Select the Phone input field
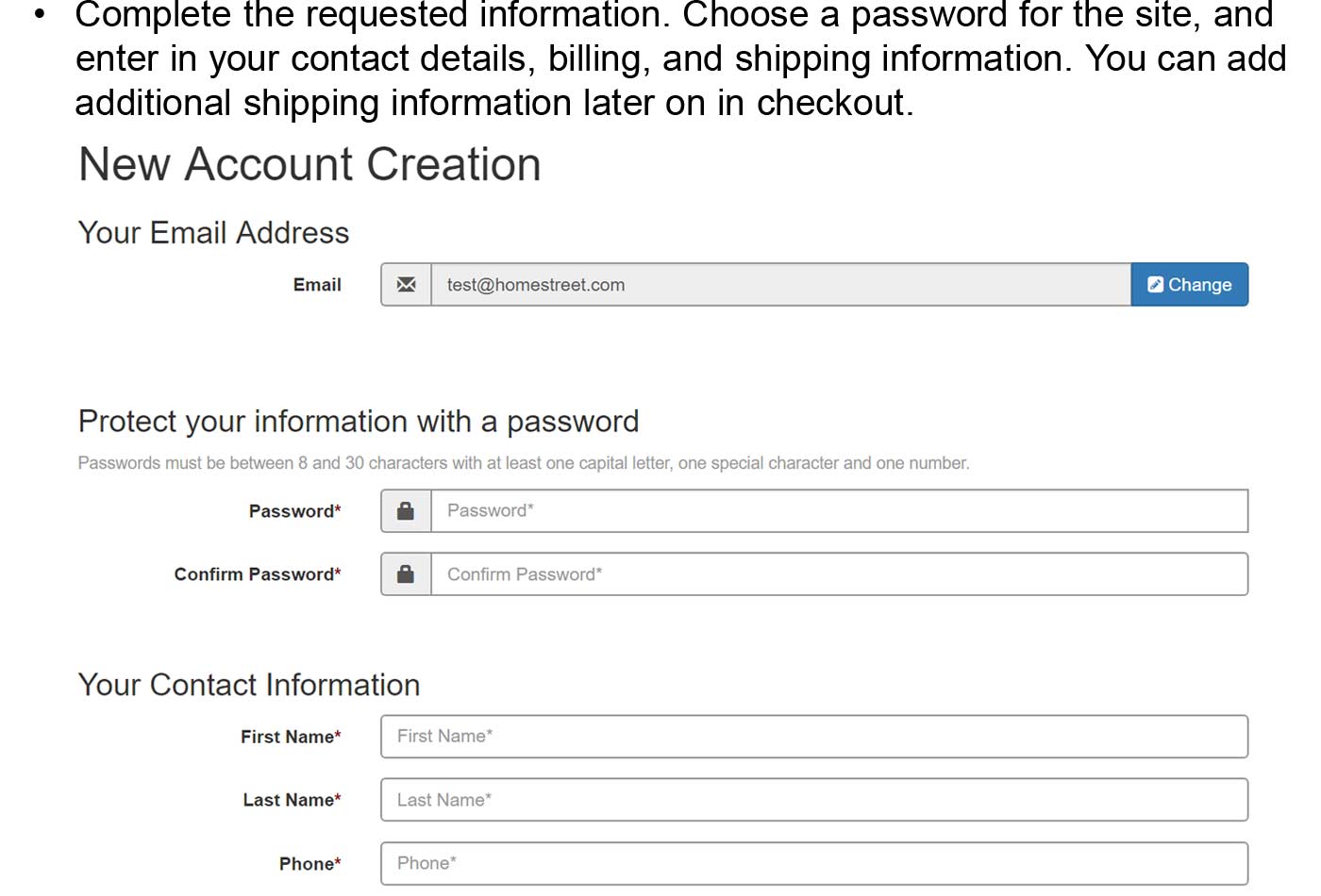Screen dimensions: 1321x896 (x=813, y=863)
